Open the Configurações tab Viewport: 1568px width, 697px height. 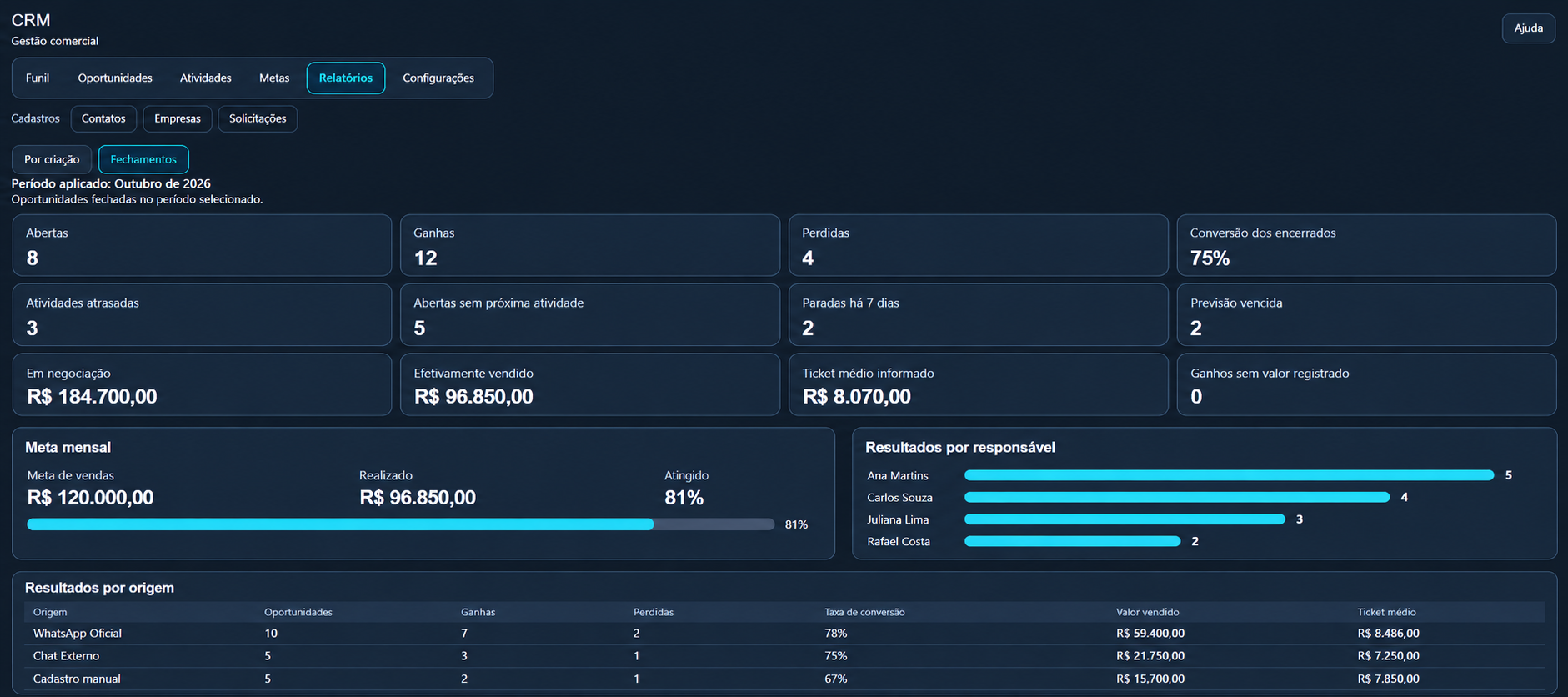pos(438,78)
